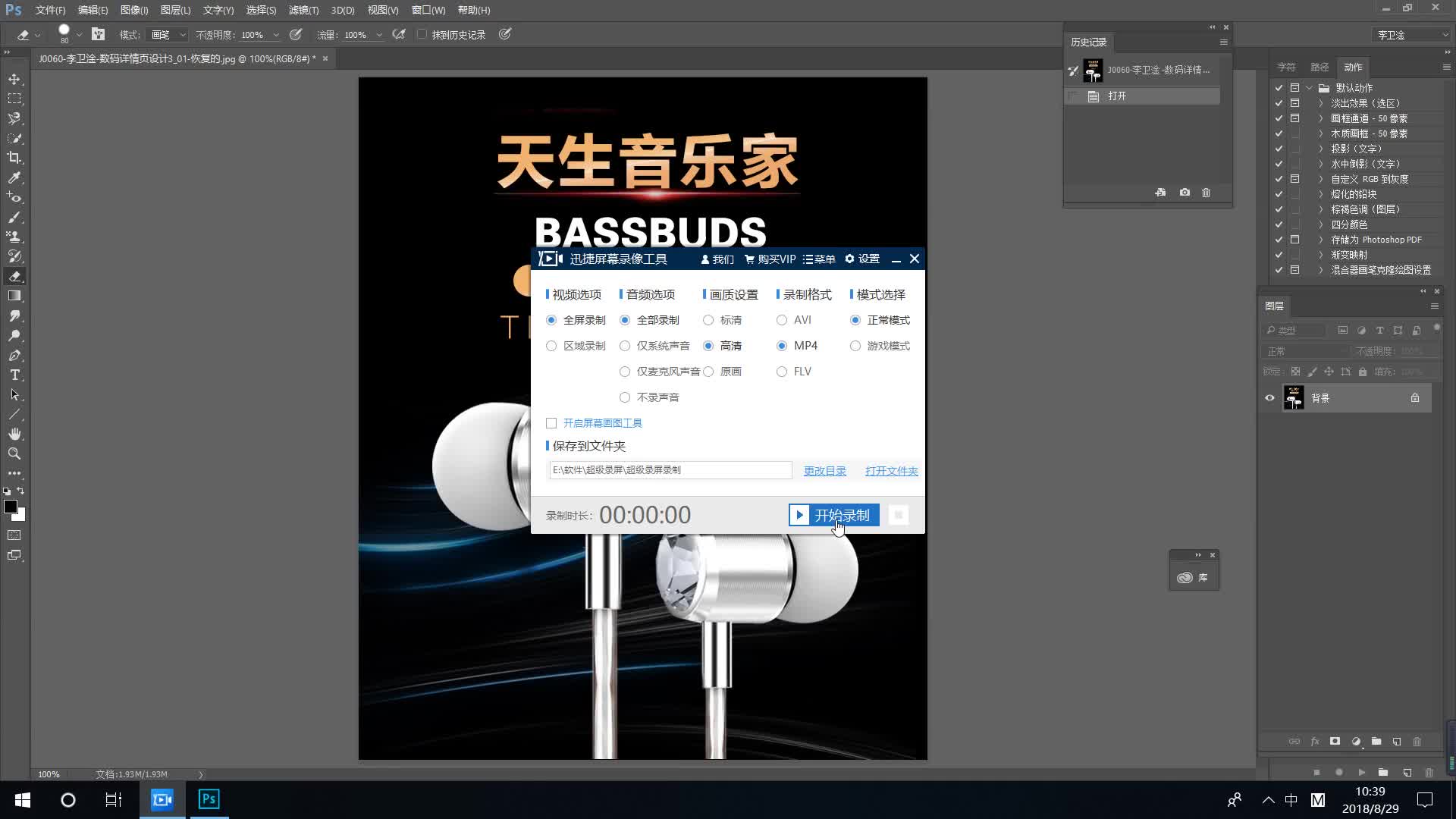Click the 开始录制 button
1456x819 pixels.
point(834,515)
